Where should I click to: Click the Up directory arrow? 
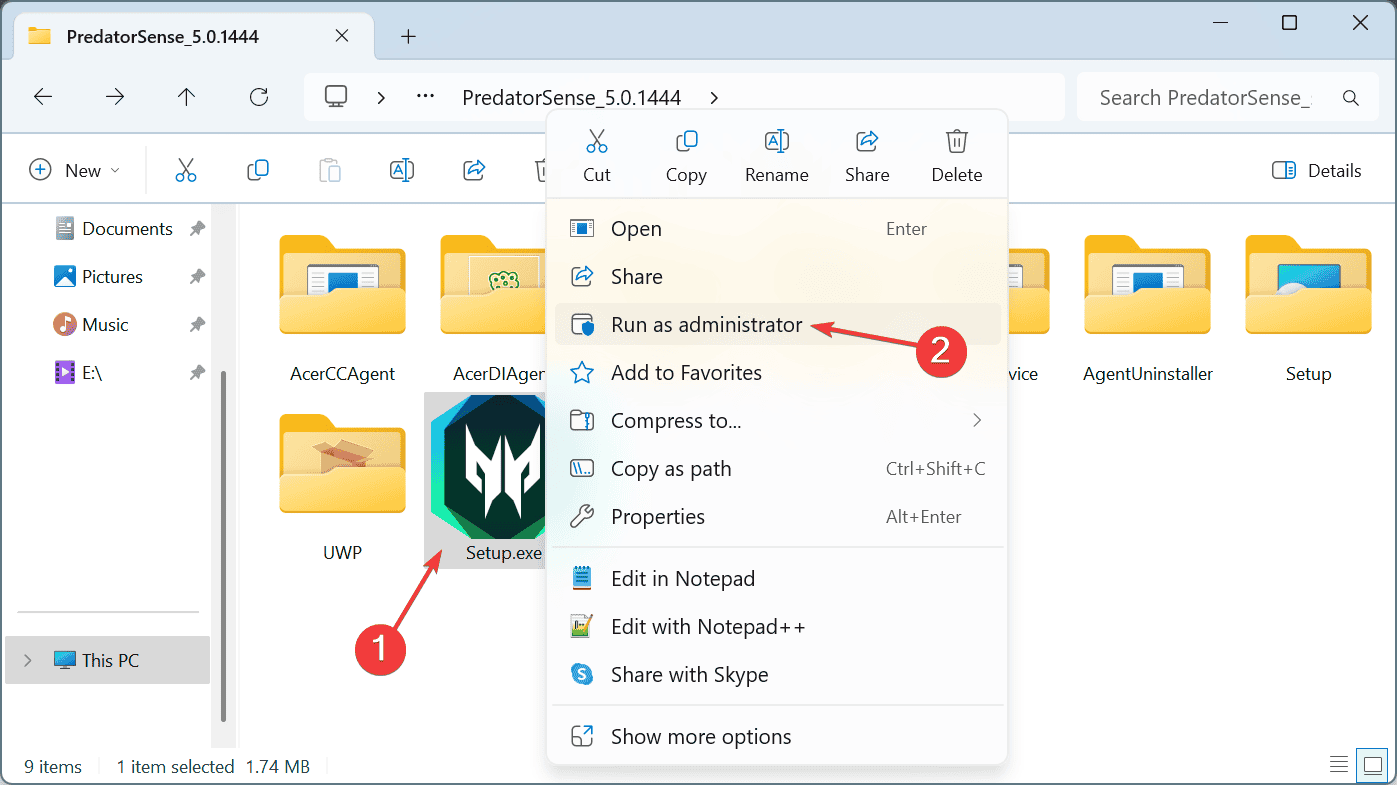[186, 97]
